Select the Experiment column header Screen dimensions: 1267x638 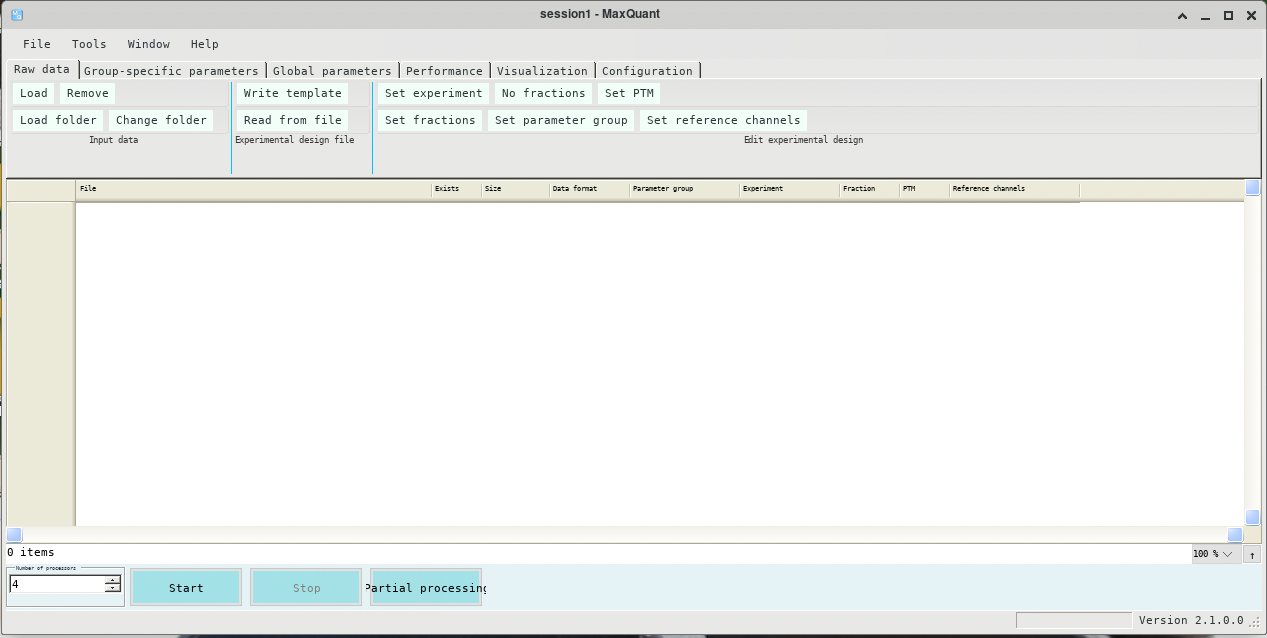(x=789, y=189)
